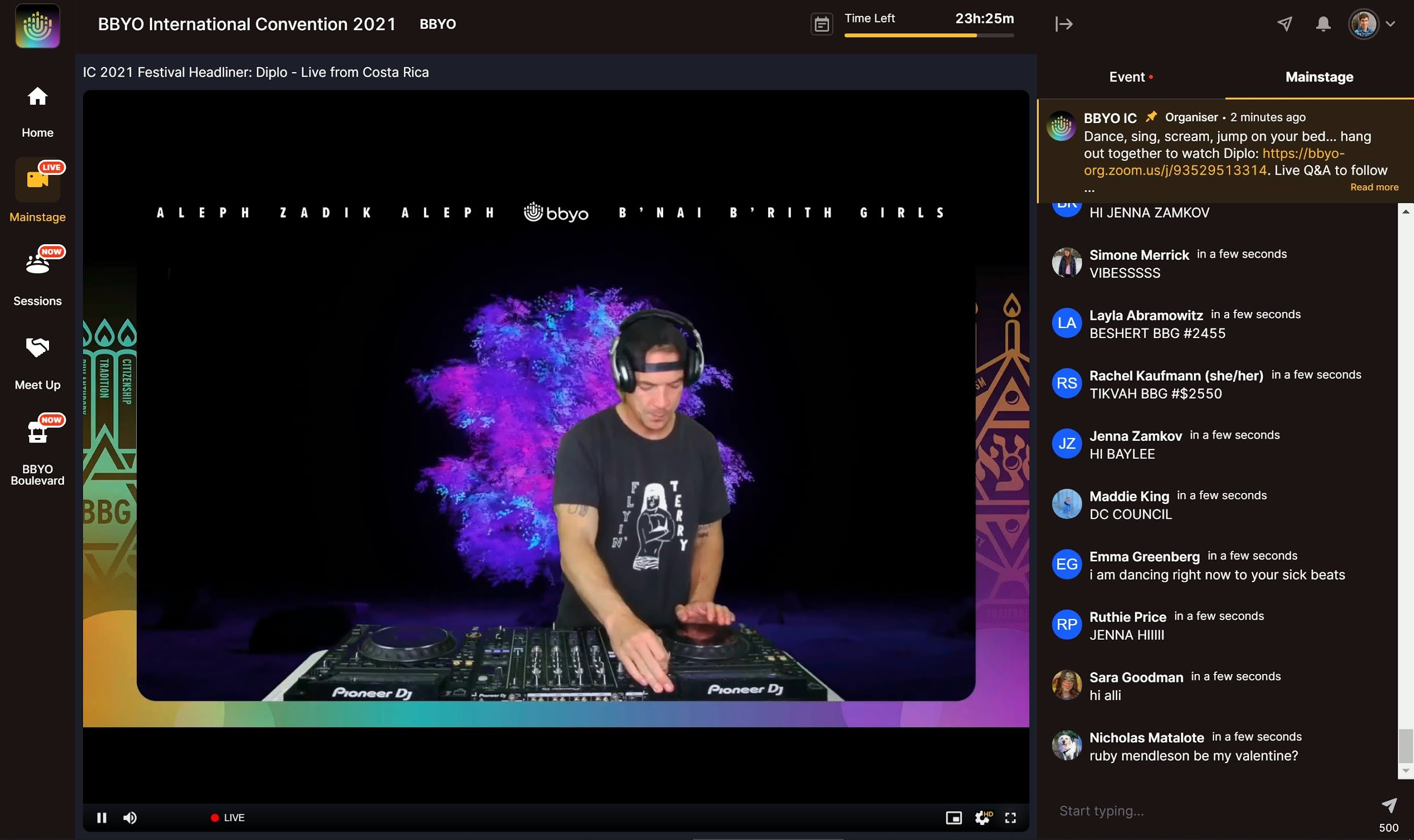Open the pinned Zoom link
Viewport: 1414px width, 840px height.
click(x=1214, y=162)
